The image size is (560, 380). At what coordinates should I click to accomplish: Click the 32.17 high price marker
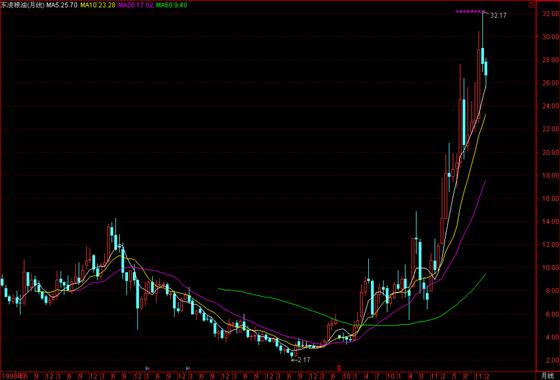tap(498, 15)
